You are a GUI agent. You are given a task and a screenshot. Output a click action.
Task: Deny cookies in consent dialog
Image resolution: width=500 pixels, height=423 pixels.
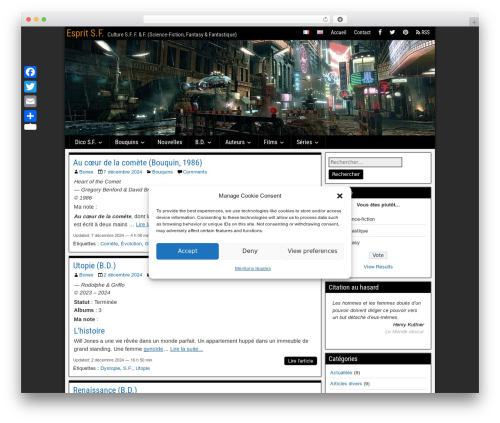coord(250,251)
